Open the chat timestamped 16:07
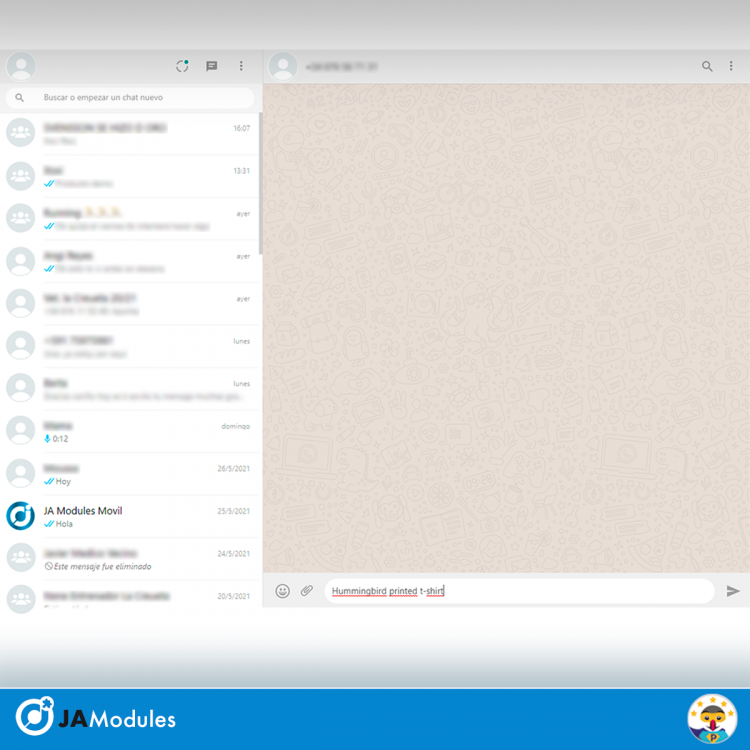 130,133
